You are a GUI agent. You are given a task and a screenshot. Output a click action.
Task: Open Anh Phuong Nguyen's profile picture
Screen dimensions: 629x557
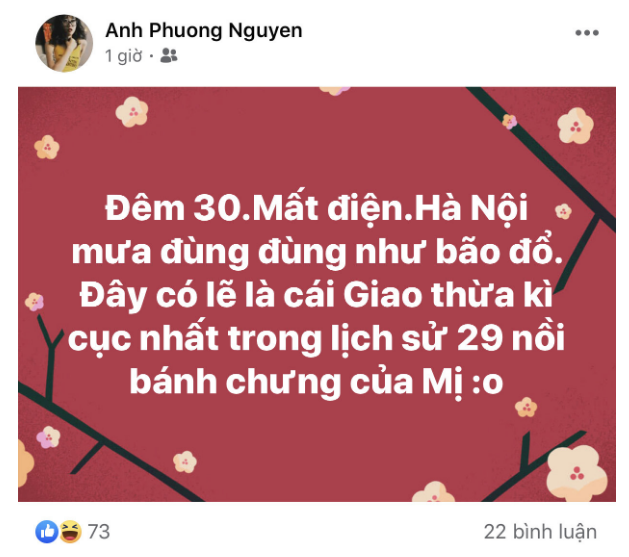[64, 43]
